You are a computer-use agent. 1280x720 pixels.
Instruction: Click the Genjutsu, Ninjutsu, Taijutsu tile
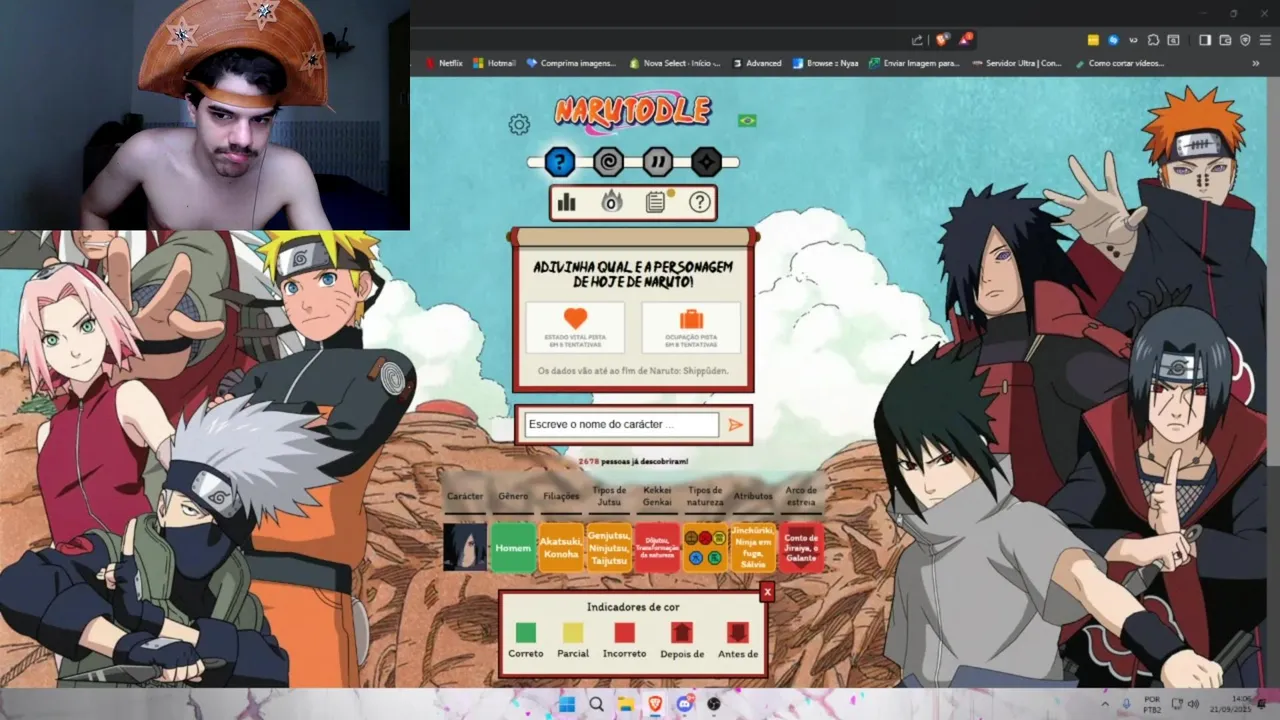point(609,547)
